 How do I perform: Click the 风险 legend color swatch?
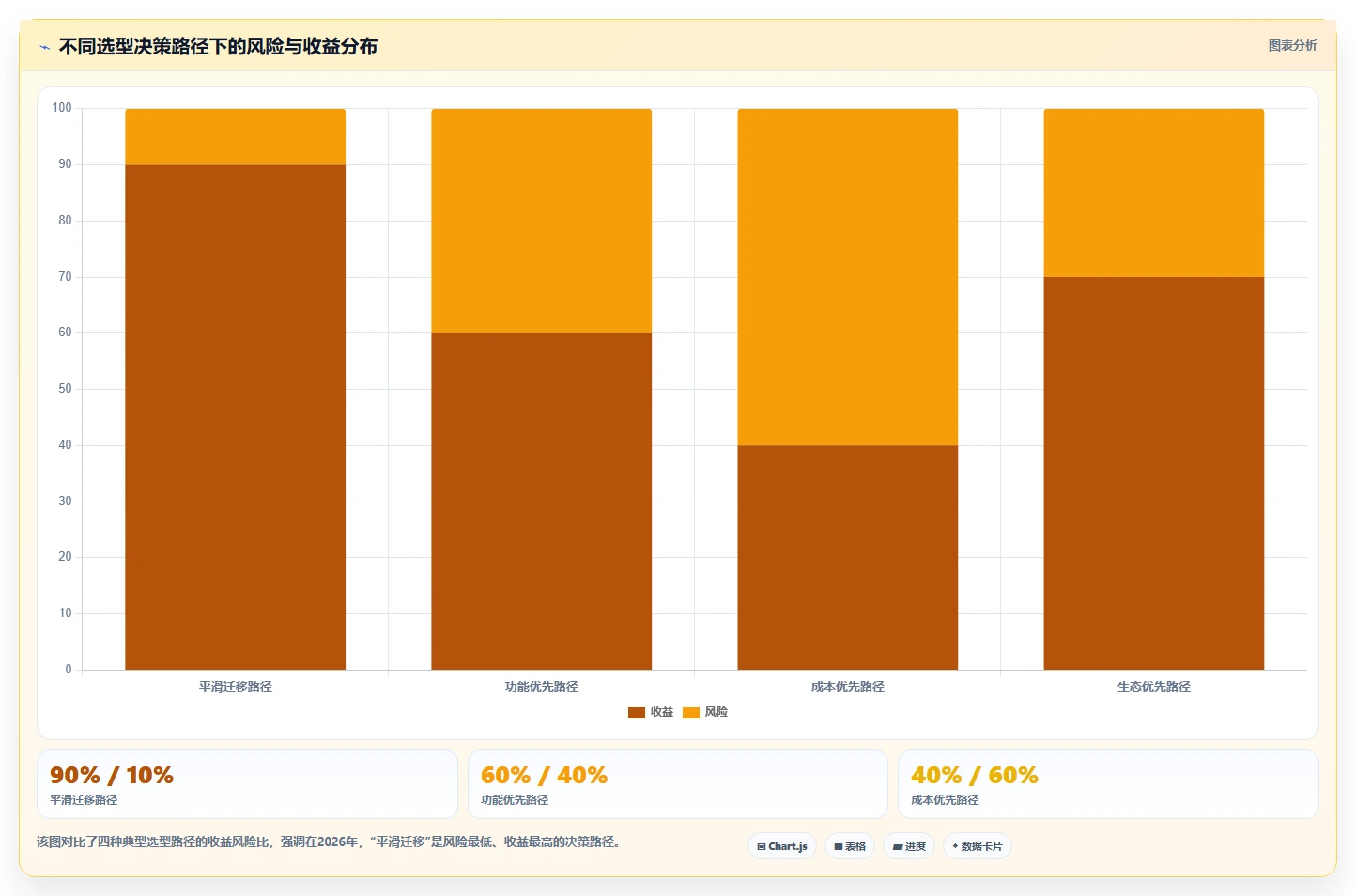click(x=691, y=713)
